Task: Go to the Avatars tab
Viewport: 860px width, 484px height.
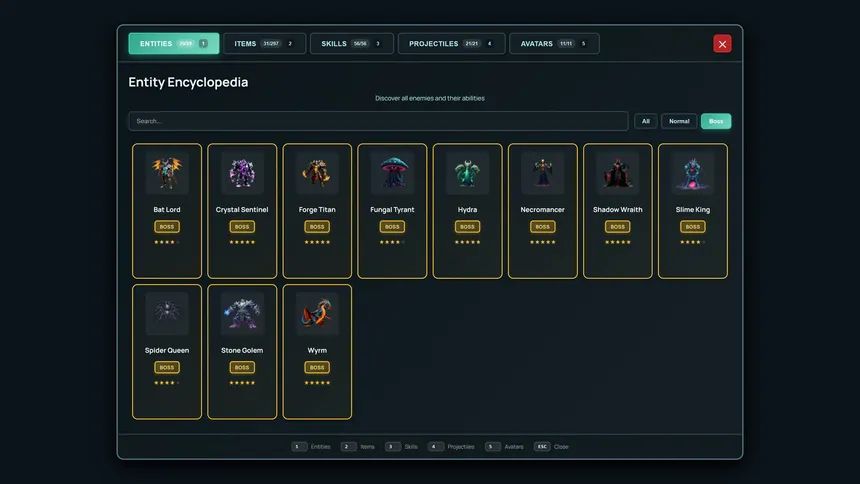Action: pyautogui.click(x=554, y=43)
